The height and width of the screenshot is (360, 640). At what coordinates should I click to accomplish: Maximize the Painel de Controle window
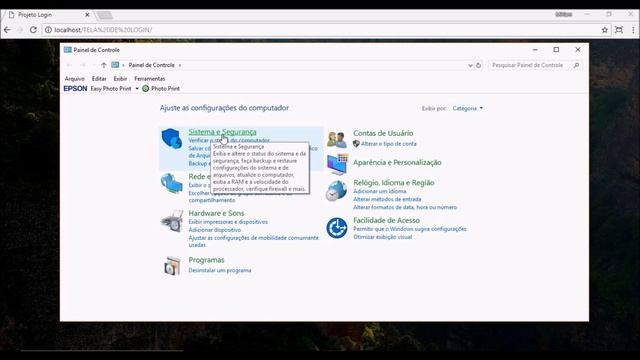pos(556,50)
